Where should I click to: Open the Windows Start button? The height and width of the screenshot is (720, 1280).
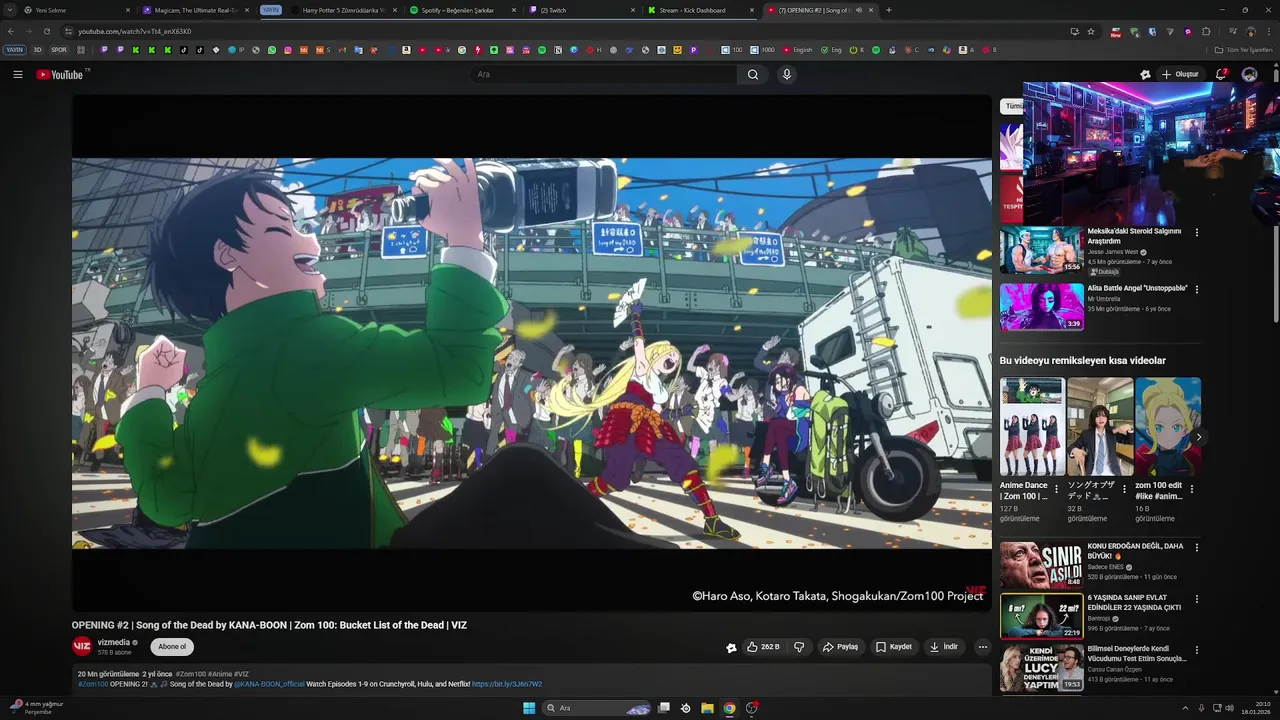[529, 708]
